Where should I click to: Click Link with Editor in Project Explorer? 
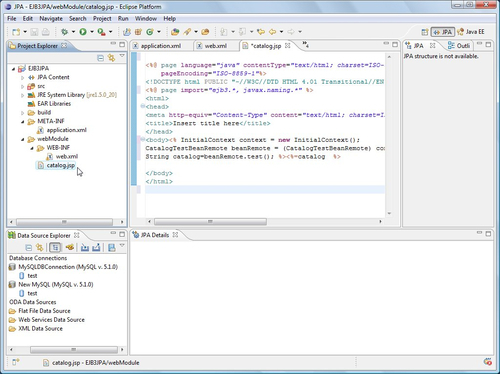tap(111, 58)
